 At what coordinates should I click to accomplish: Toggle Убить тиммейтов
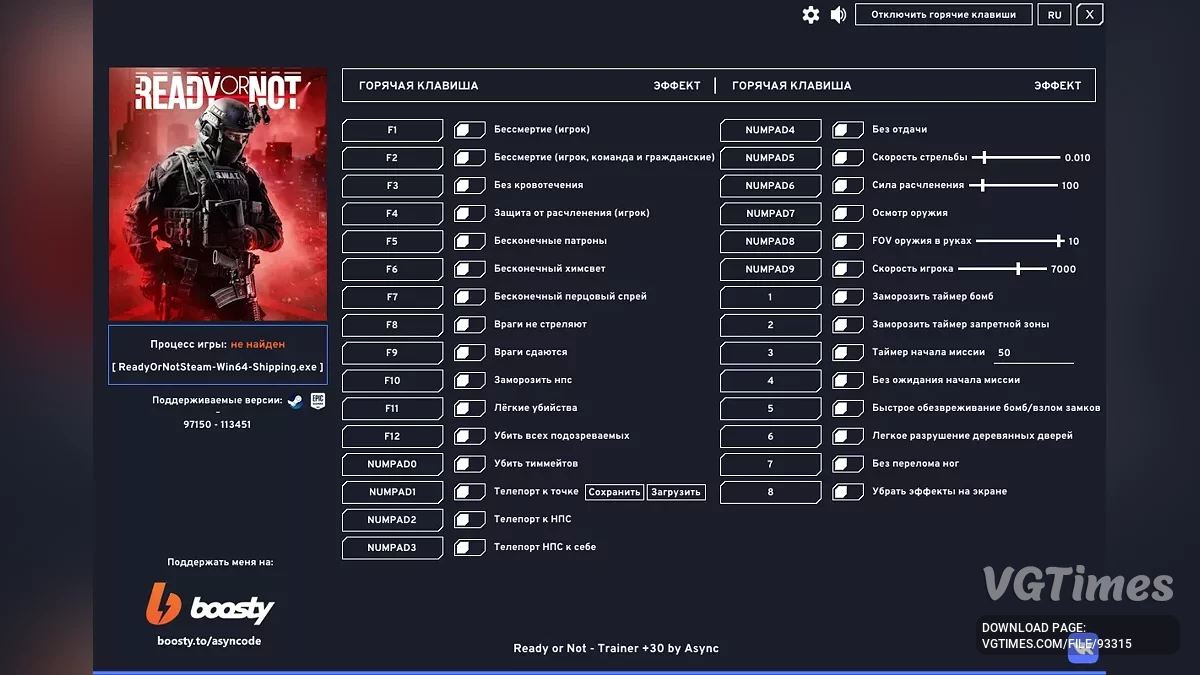pos(469,464)
